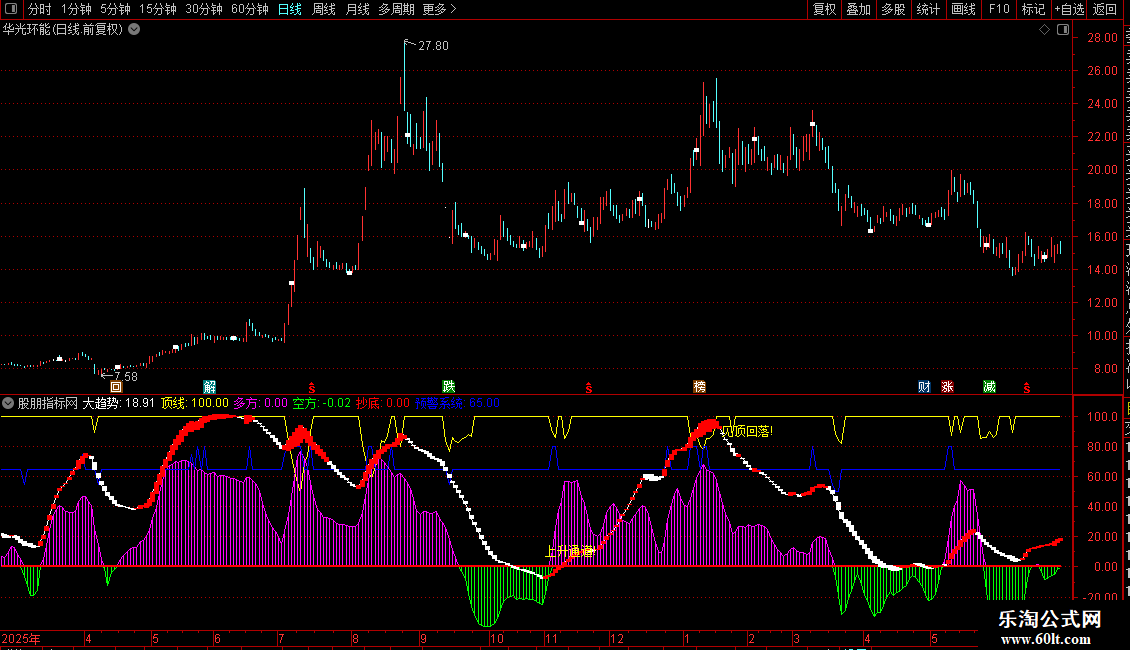Viewport: 1130px width, 650px height.
Task: Select the 1分钟 period tab
Action: point(76,9)
